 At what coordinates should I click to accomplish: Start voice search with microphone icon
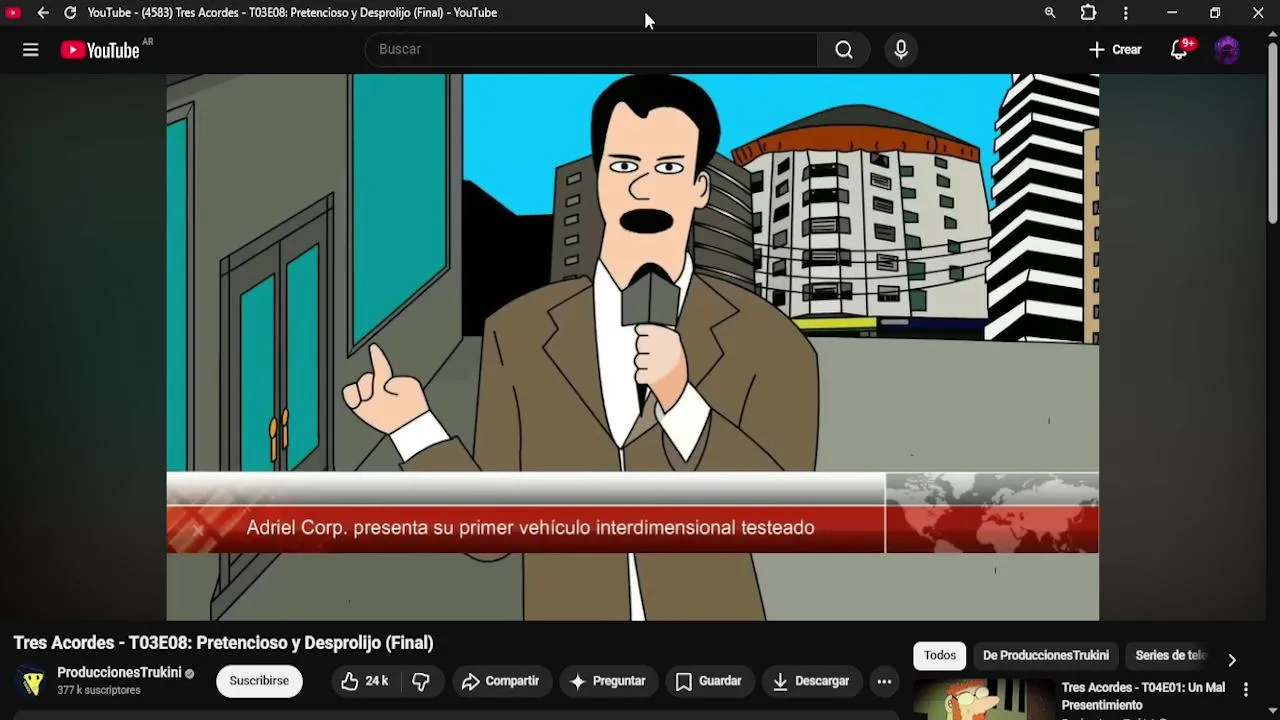(x=901, y=50)
